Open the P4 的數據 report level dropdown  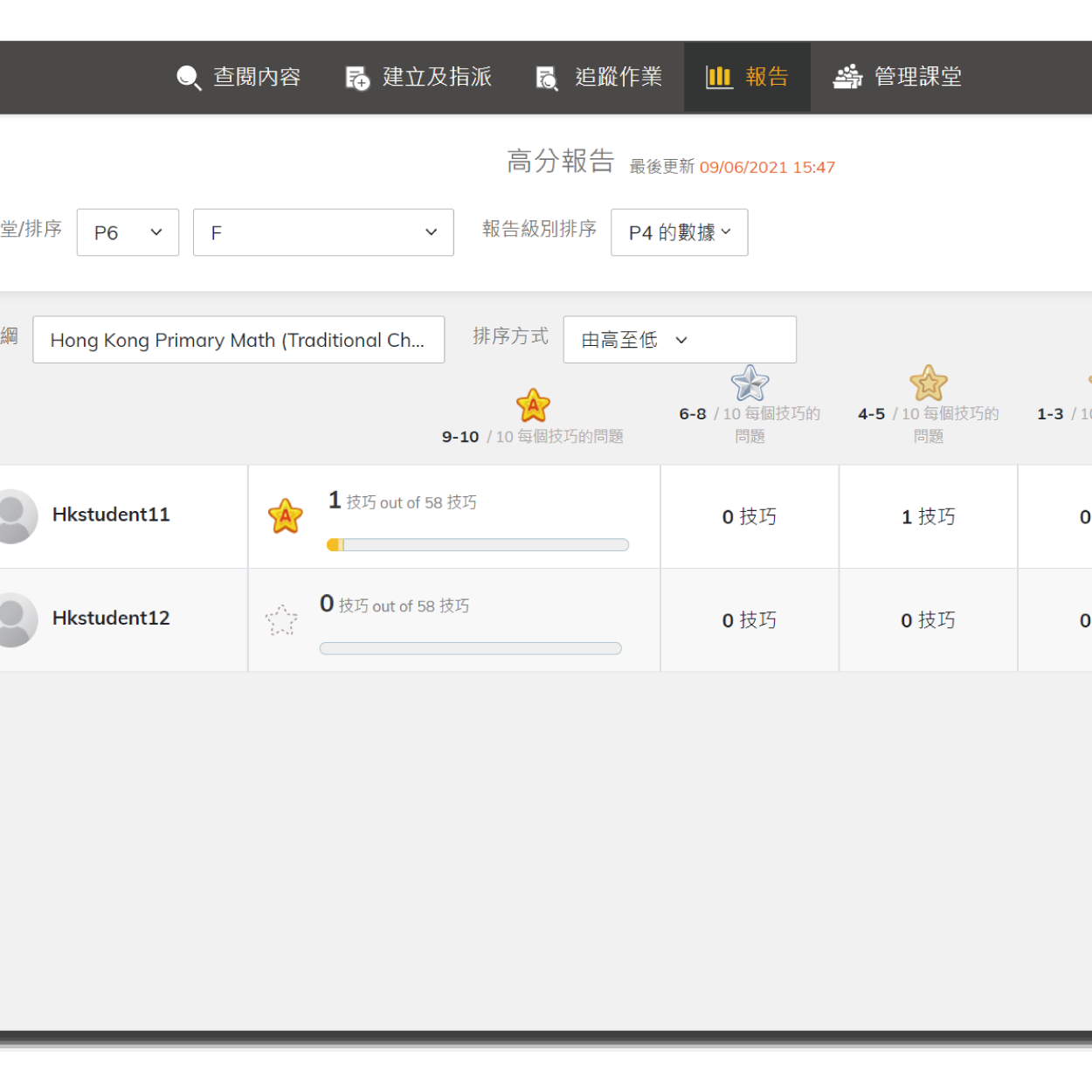[x=679, y=232]
